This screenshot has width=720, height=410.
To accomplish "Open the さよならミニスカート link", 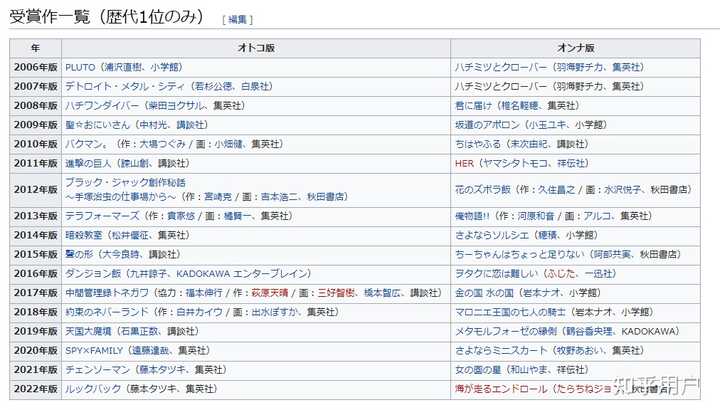I will (x=501, y=351).
